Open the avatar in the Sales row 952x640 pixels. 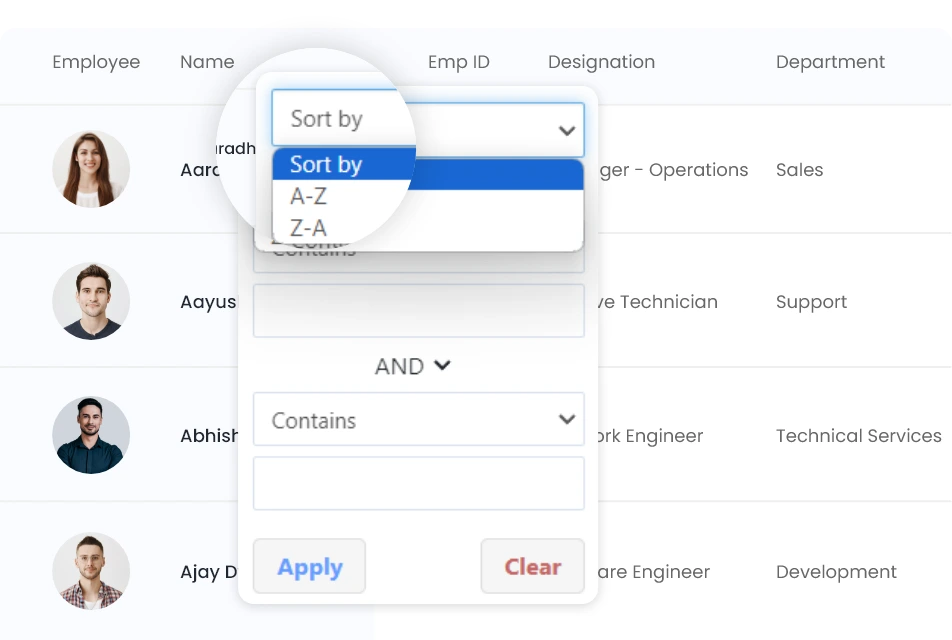coord(91,169)
